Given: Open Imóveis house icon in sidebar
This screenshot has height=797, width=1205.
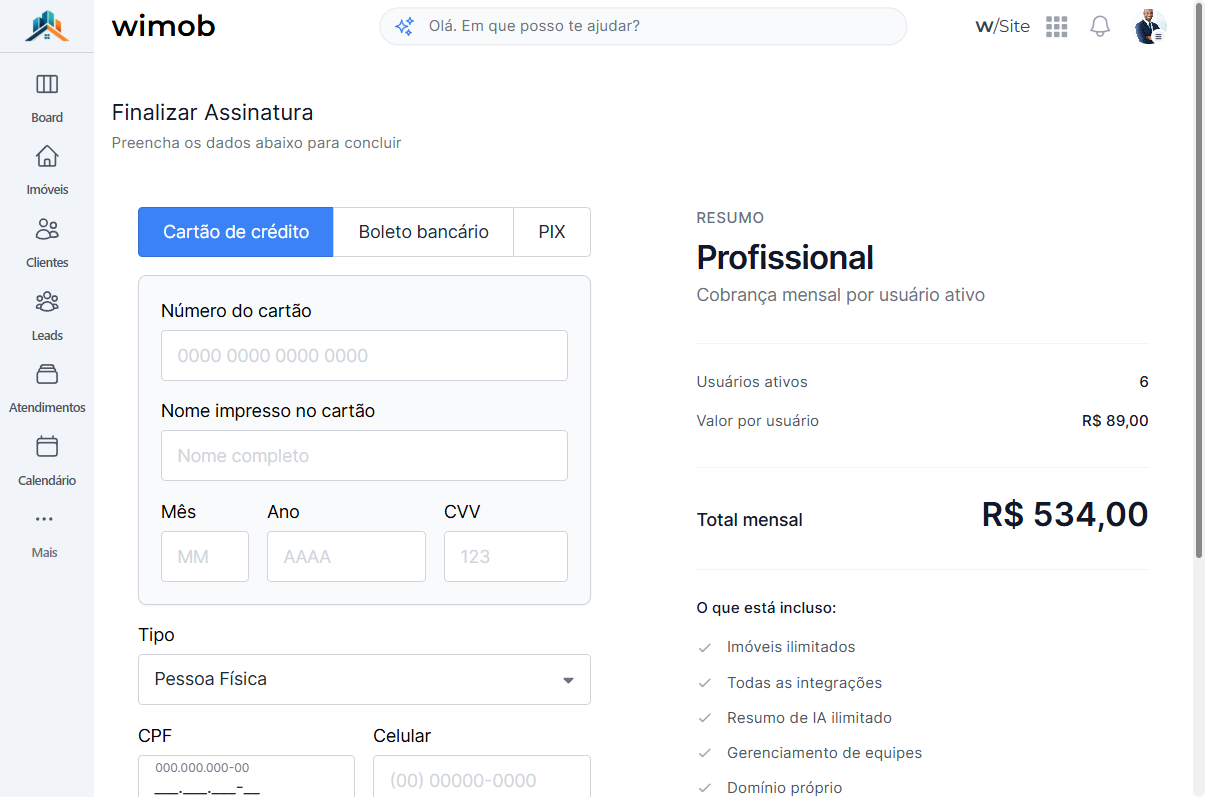Looking at the screenshot, I should click(47, 156).
